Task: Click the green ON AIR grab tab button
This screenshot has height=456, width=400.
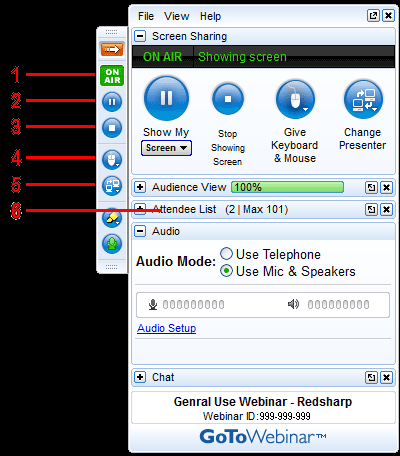Action: coord(112,76)
